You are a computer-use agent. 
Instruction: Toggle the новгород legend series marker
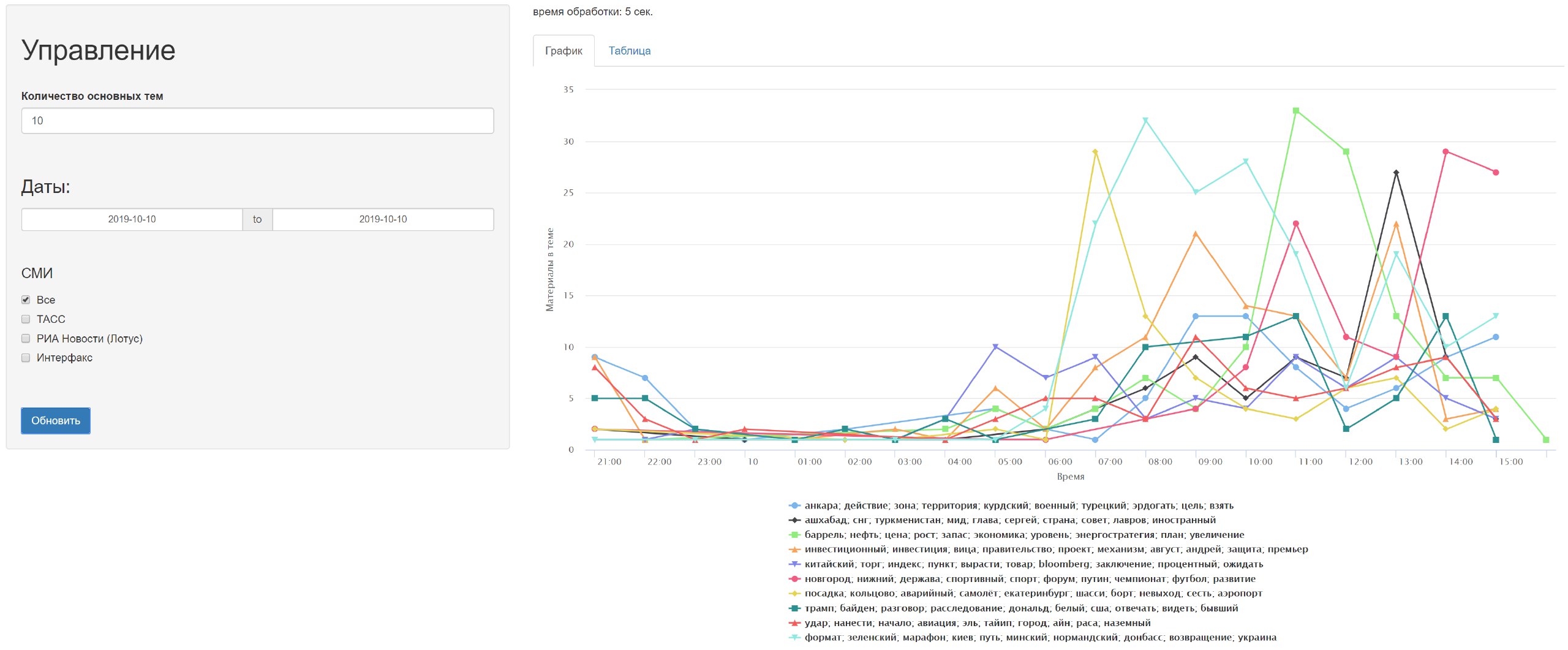794,579
